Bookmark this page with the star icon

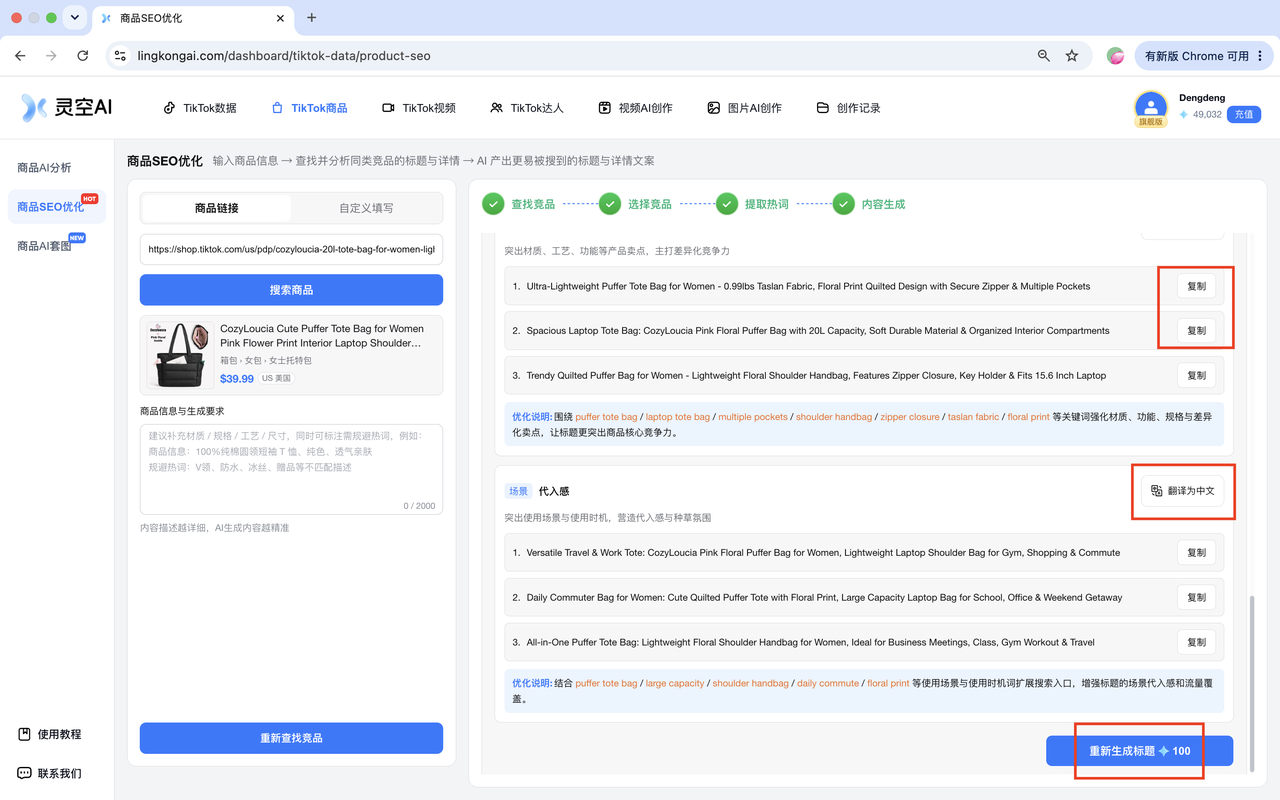pos(1072,56)
